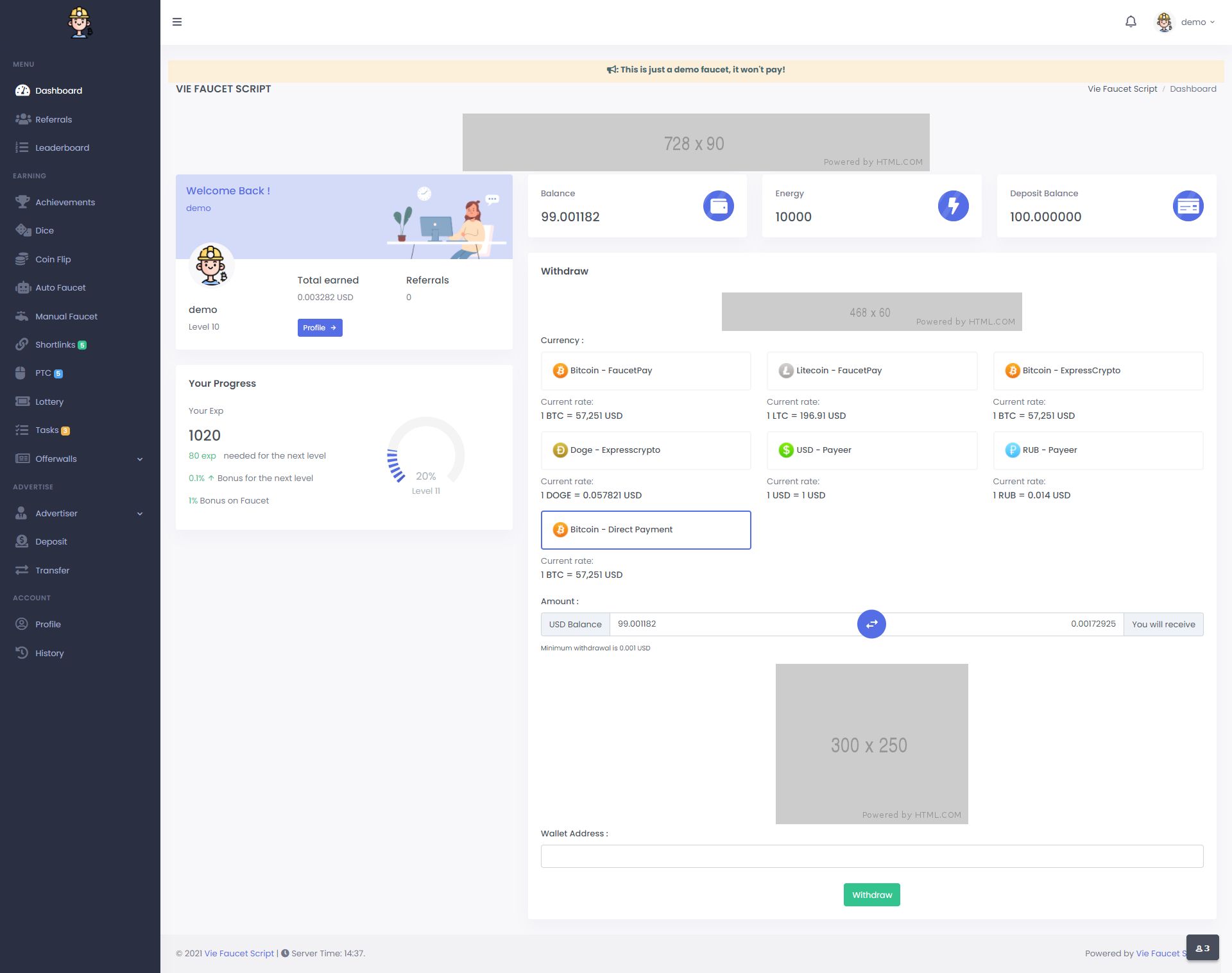Open the notifications bell
This screenshot has height=973, width=1232.
[1131, 22]
